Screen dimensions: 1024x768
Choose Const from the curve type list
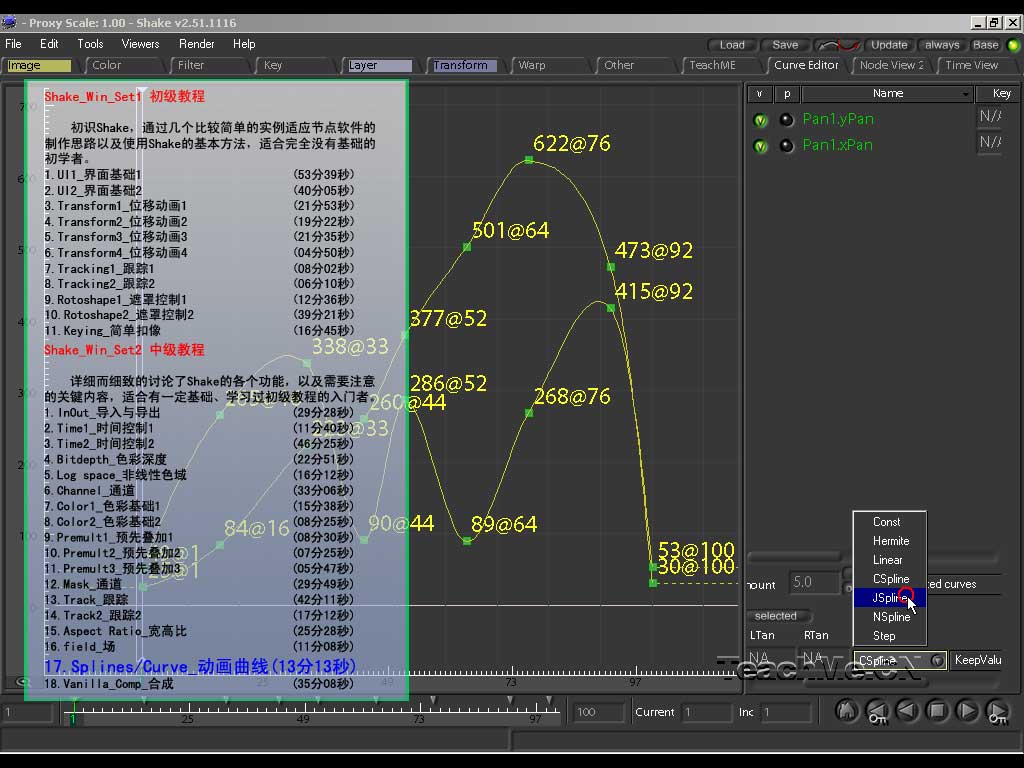point(889,522)
